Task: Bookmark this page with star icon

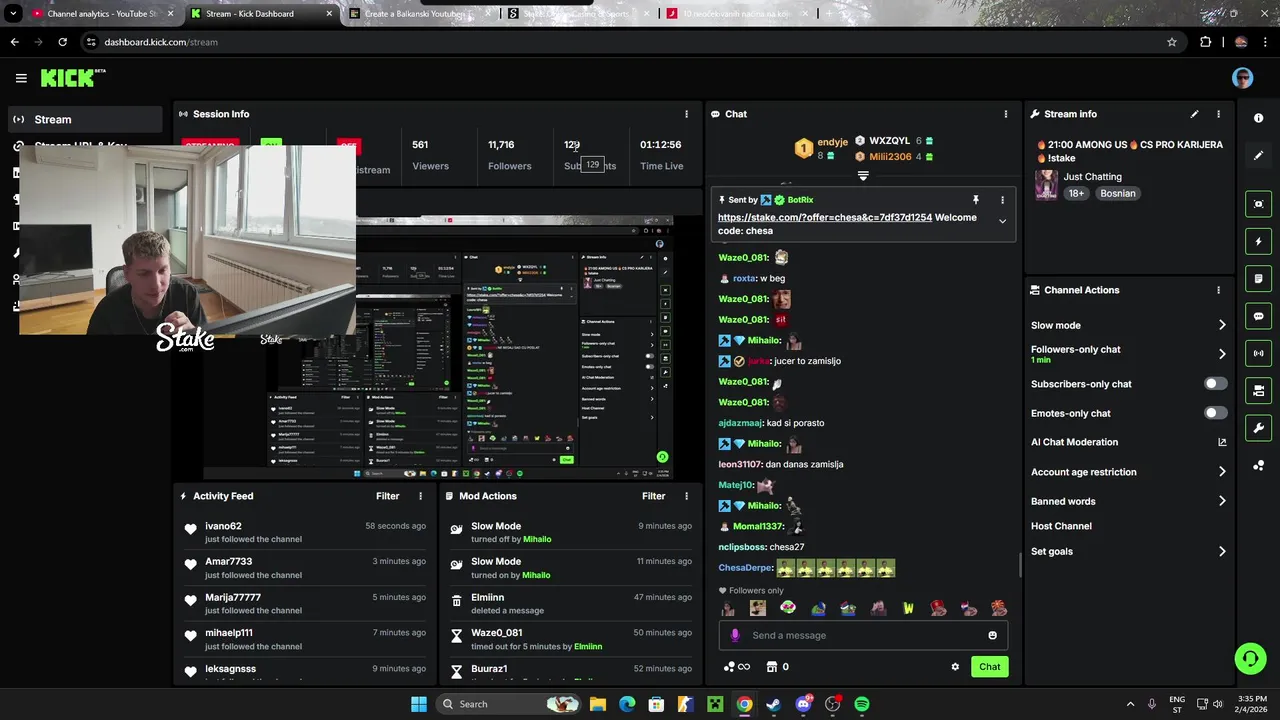Action: [1172, 42]
